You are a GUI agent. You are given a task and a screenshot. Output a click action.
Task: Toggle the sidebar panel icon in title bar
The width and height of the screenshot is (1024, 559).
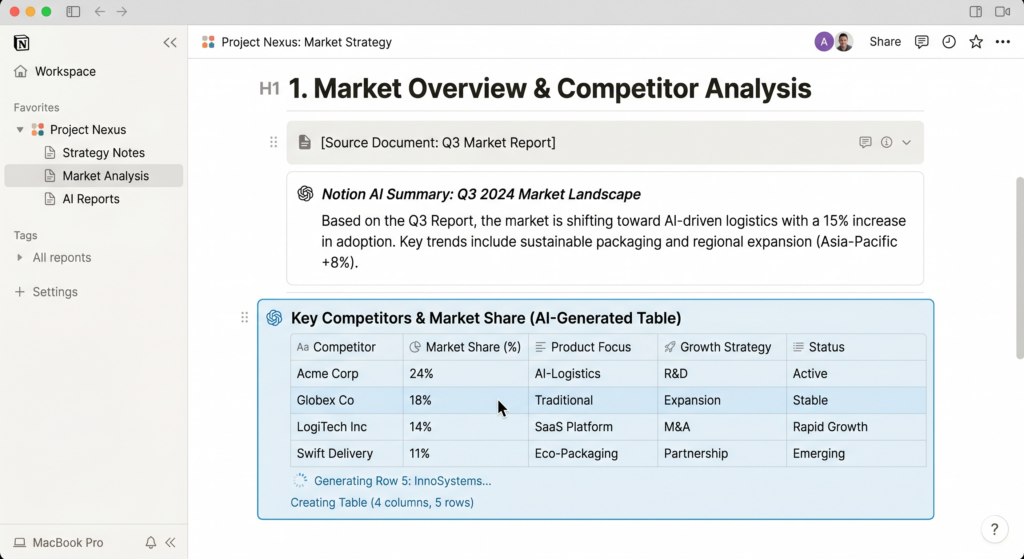(73, 12)
